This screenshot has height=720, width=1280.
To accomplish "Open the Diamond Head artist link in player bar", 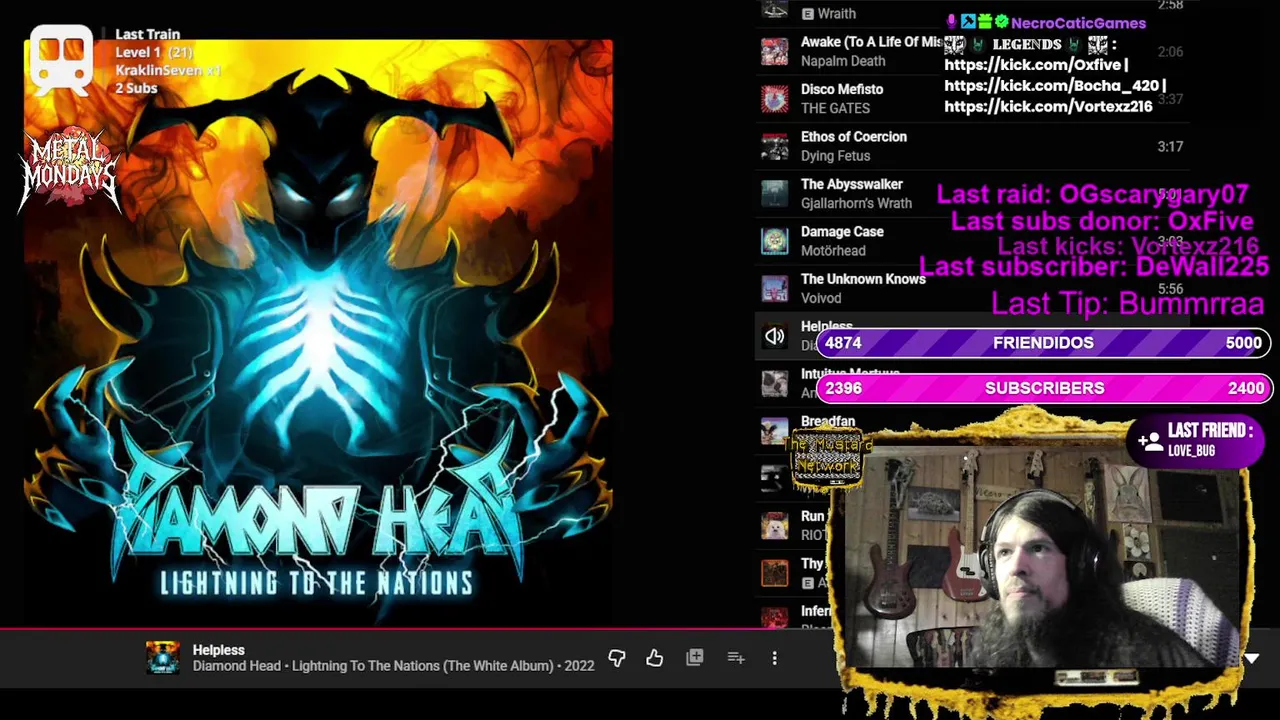I will click(x=236, y=666).
